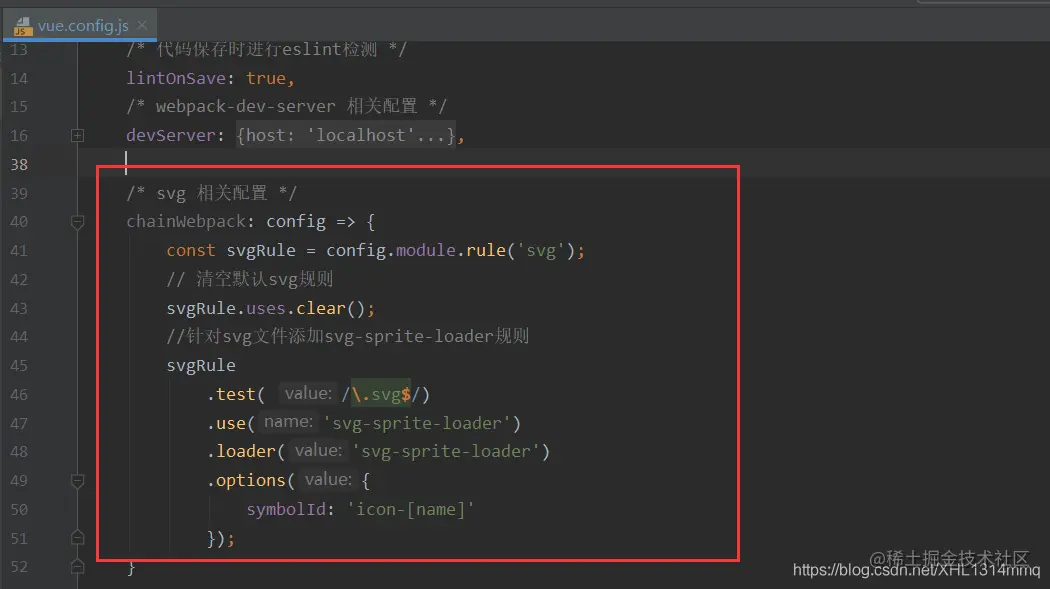Place cursor on lintOnSave property
Screen dimensions: 1050x589
[x=176, y=78]
